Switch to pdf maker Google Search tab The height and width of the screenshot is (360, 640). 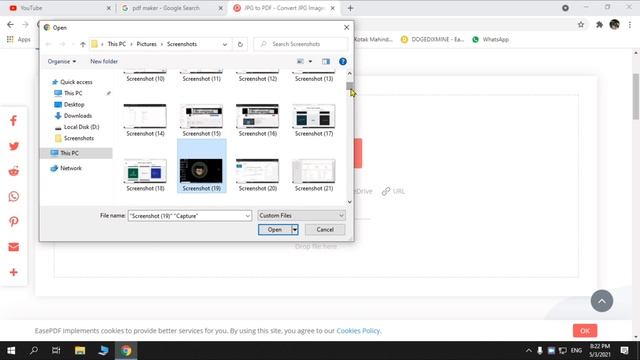pyautogui.click(x=172, y=8)
